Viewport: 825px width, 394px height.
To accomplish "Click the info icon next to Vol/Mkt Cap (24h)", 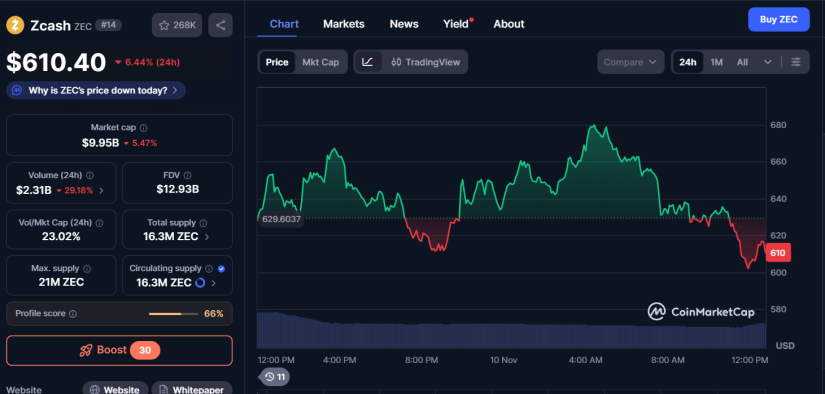I will pyautogui.click(x=99, y=223).
